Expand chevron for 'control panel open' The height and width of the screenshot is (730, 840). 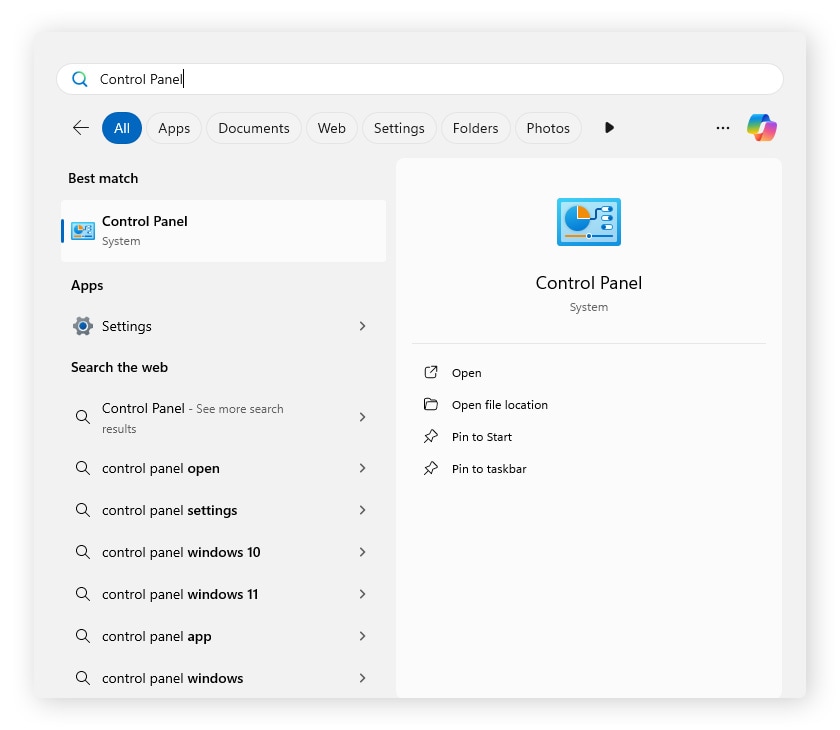(x=363, y=468)
